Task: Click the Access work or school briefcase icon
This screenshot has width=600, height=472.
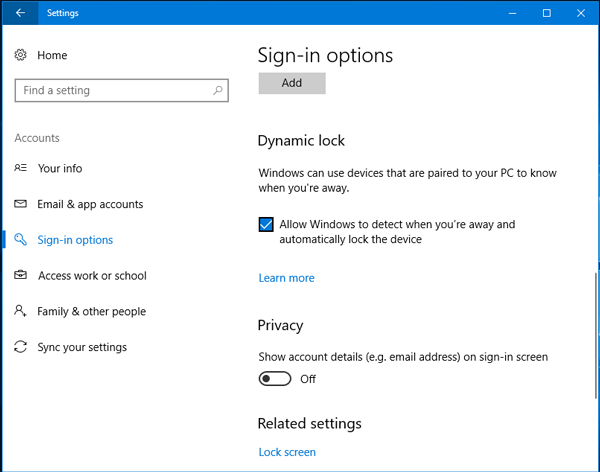Action: coord(20,275)
